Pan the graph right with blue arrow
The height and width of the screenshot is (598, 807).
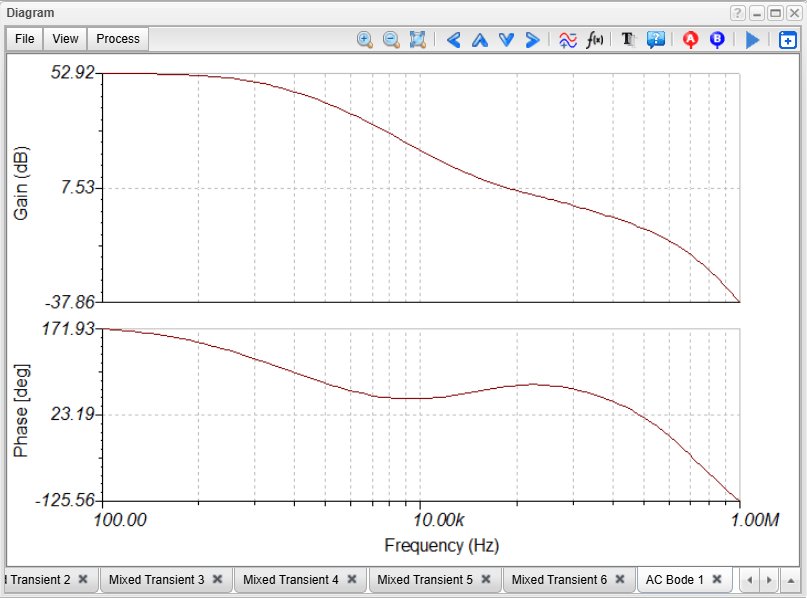click(532, 40)
